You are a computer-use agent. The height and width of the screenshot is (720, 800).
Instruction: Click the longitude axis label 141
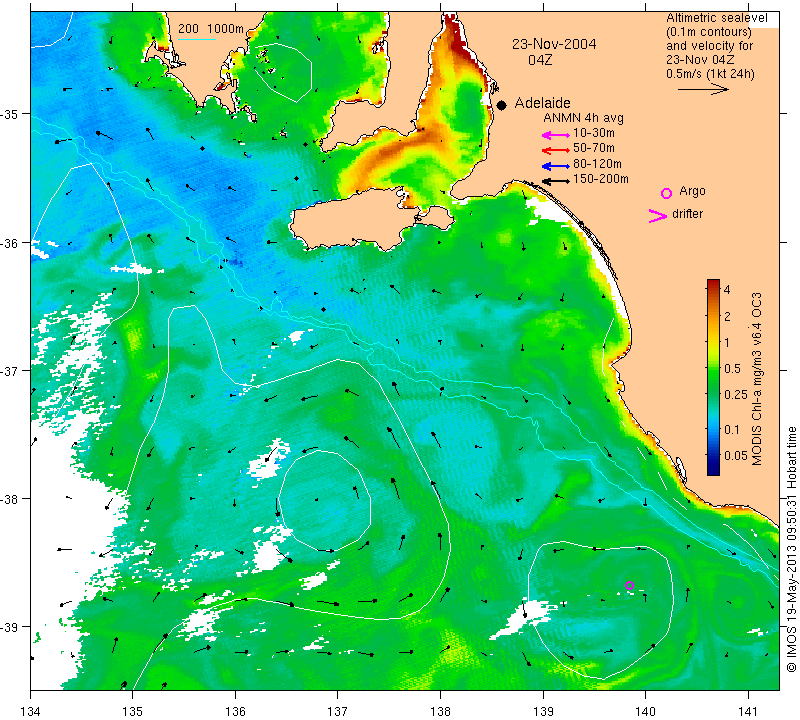point(748,710)
